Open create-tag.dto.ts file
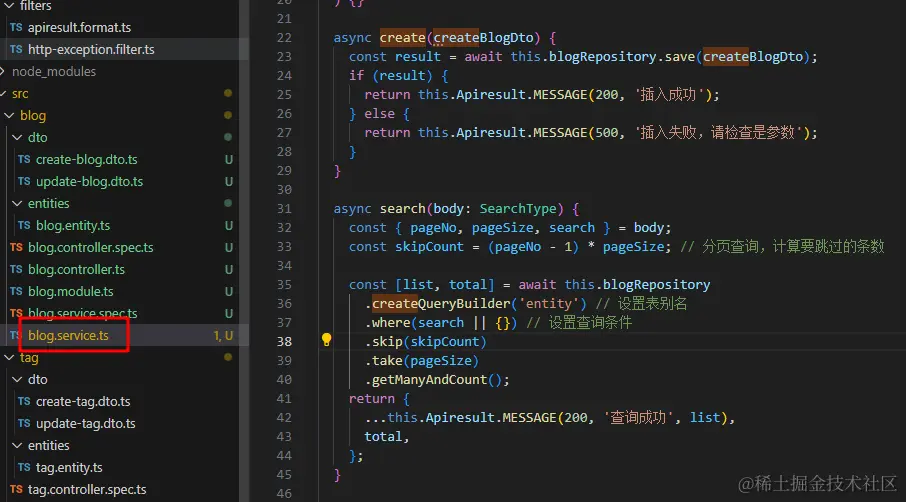The height and width of the screenshot is (502, 906). (x=83, y=401)
